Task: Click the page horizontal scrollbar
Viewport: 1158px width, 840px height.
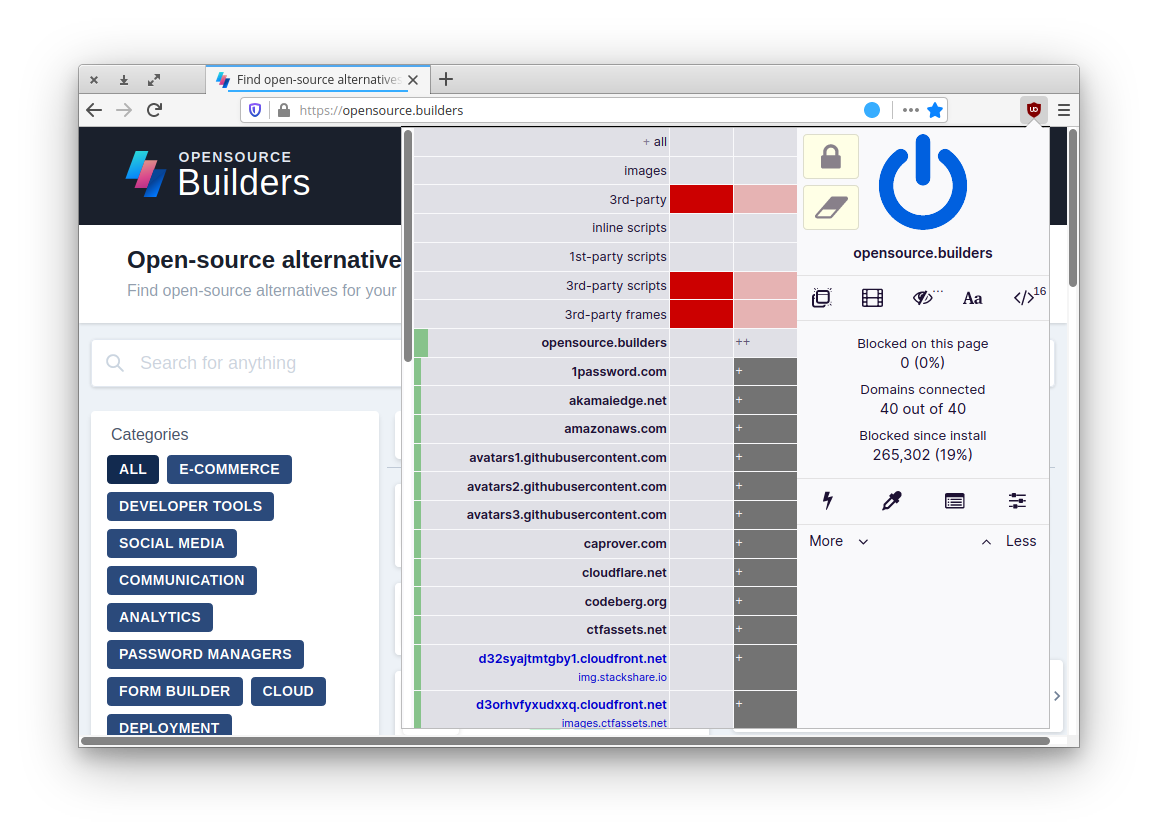Action: tap(565, 740)
